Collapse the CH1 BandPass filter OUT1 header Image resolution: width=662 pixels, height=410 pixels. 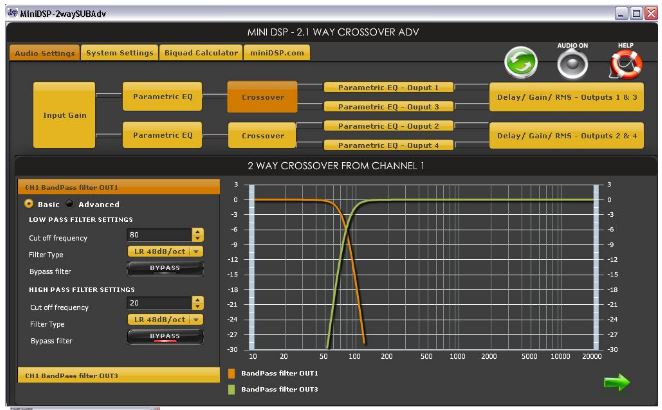(x=119, y=187)
